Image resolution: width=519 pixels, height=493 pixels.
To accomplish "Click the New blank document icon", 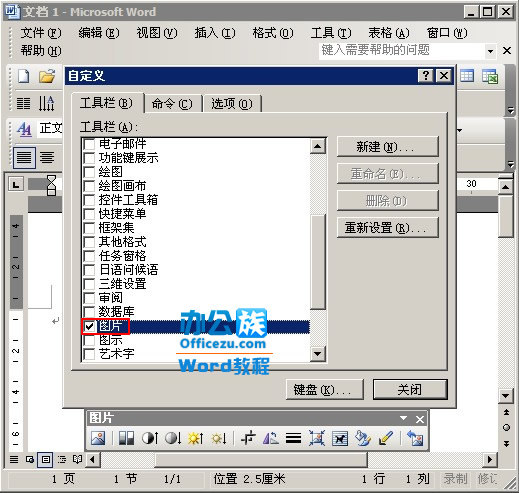I will [24, 76].
